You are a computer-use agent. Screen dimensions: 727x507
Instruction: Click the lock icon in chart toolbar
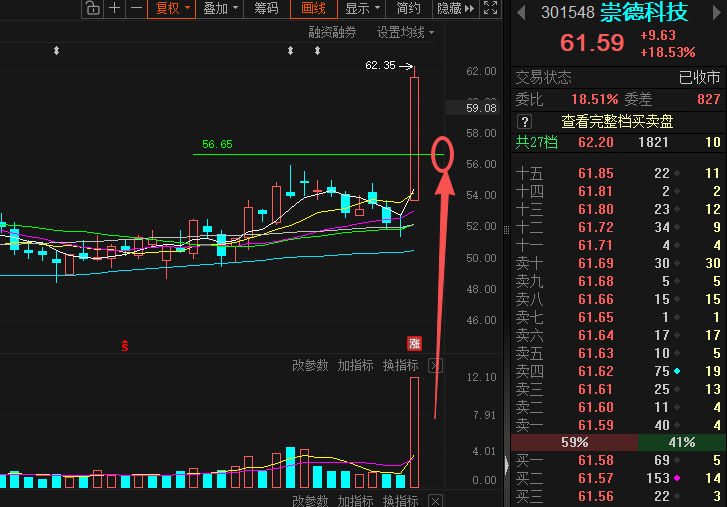(93, 8)
